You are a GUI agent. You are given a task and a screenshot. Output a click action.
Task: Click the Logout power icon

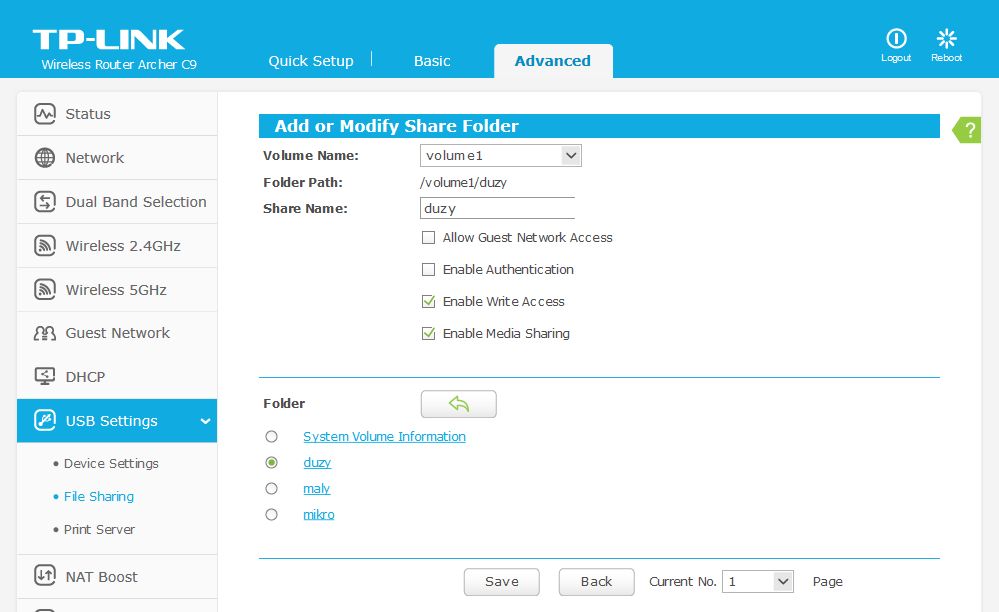tap(896, 38)
